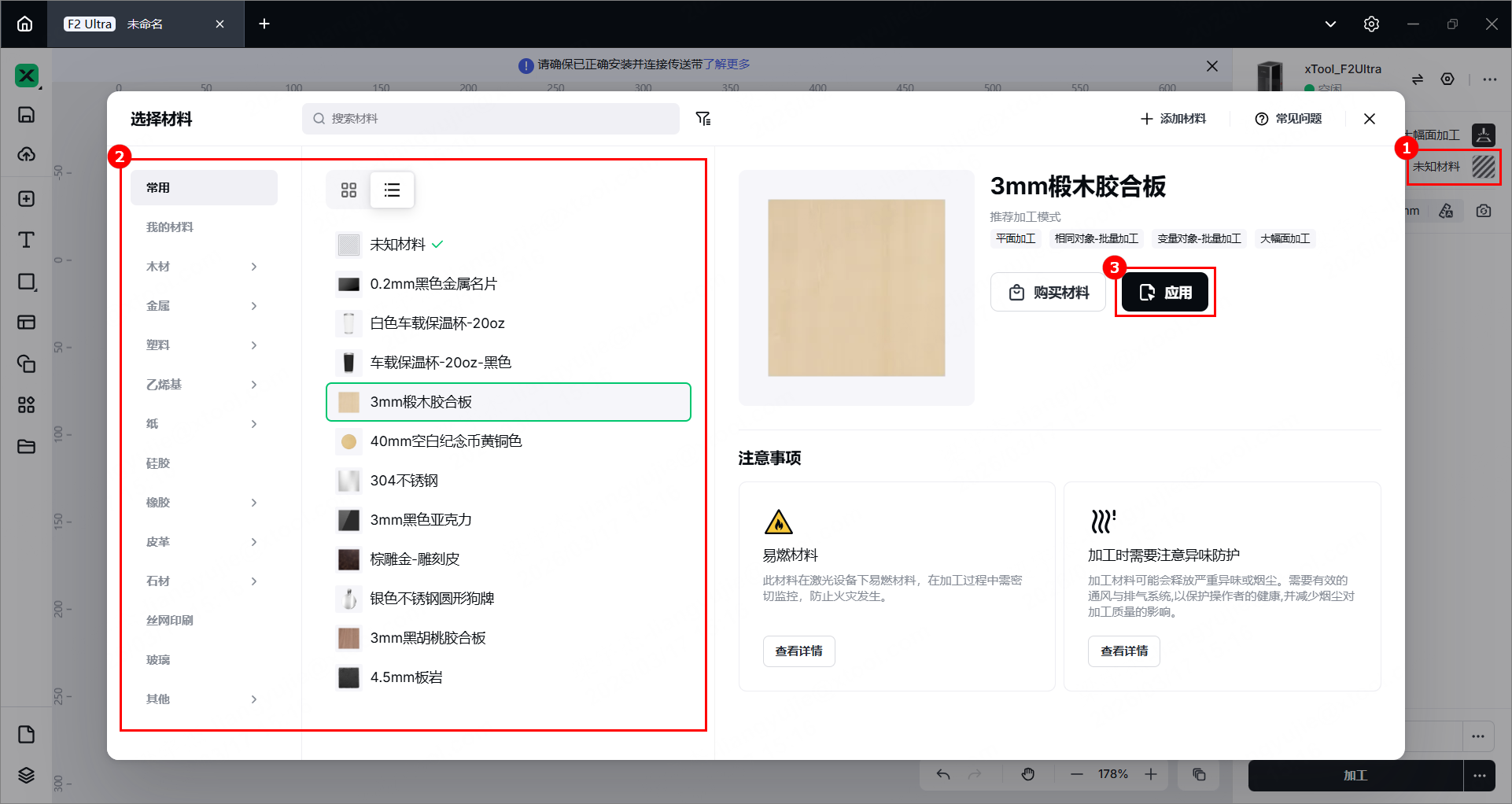
Task: Switch to grid view of materials
Action: pos(348,190)
